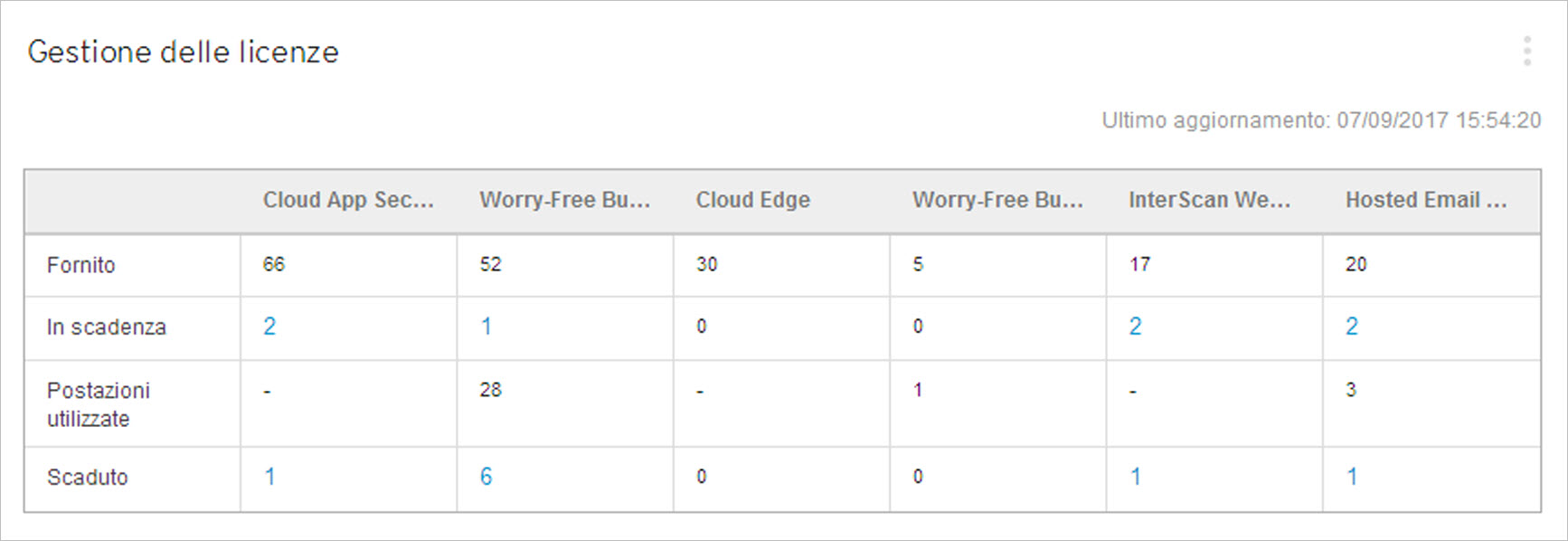View six expired Worry-Free licenses
1568x541 pixels.
pyautogui.click(x=486, y=477)
